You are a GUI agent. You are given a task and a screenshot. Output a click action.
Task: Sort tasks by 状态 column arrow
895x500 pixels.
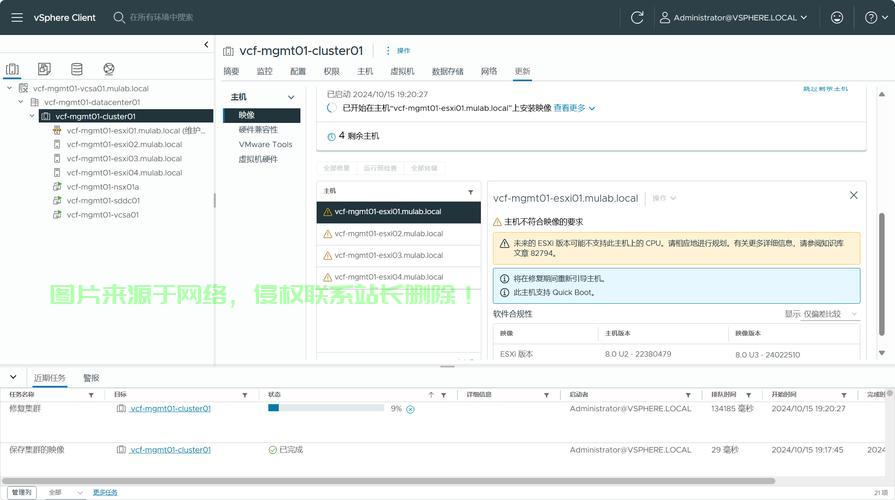[431, 395]
